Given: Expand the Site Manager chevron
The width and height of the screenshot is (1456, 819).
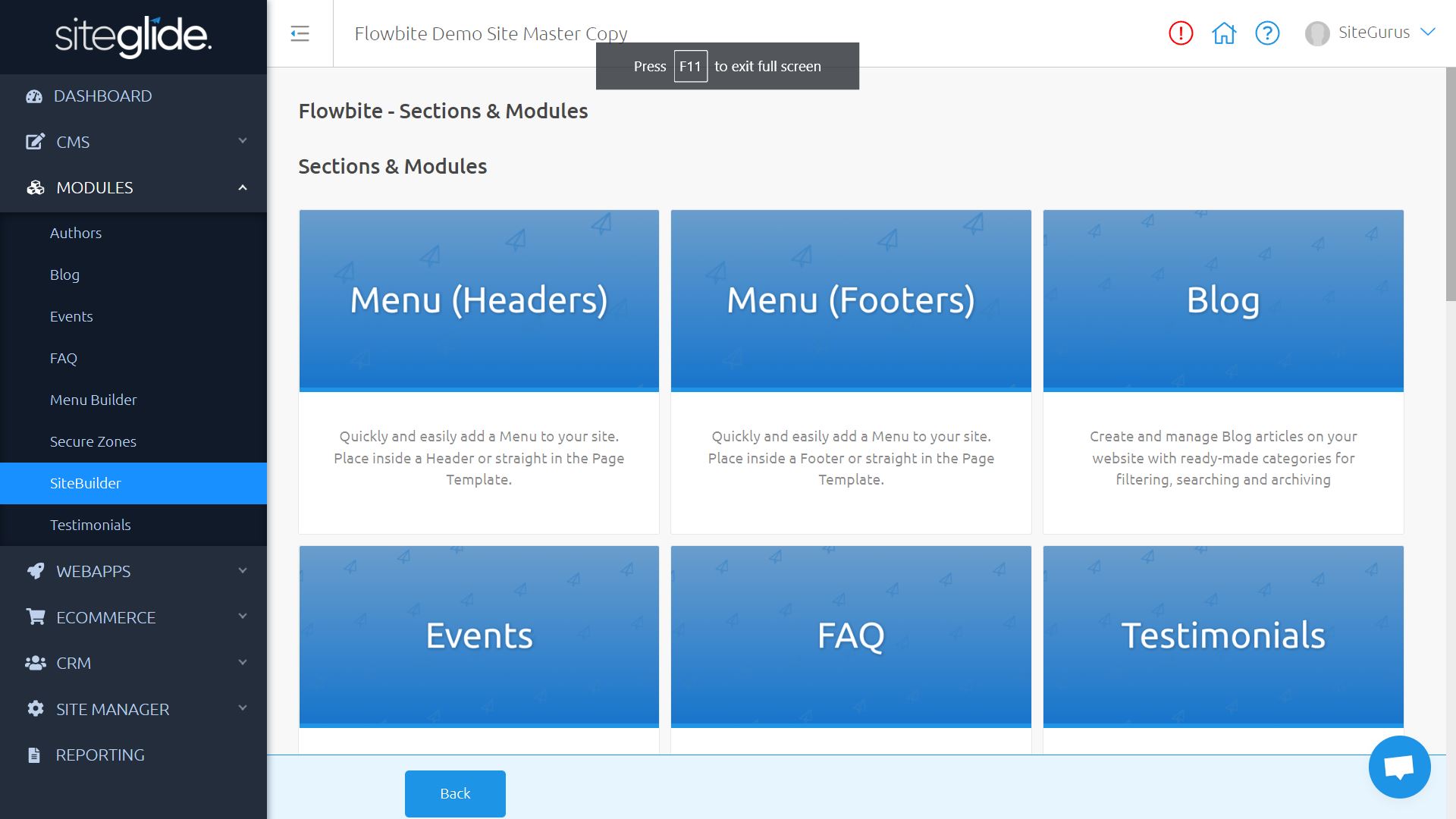Looking at the screenshot, I should [x=243, y=708].
